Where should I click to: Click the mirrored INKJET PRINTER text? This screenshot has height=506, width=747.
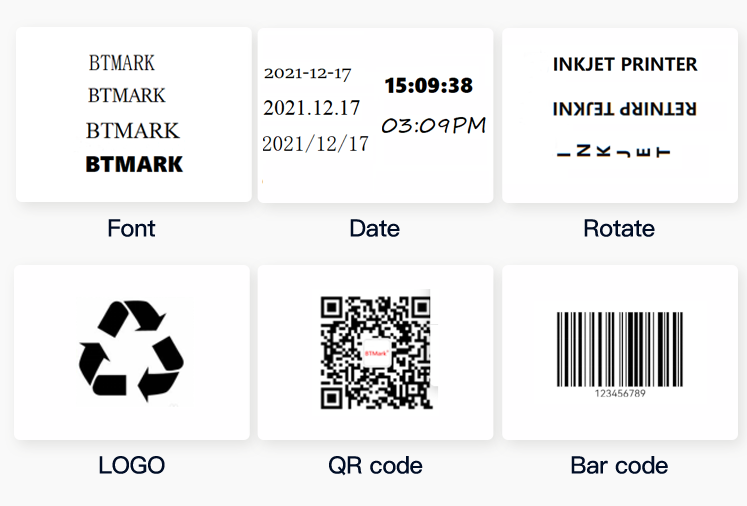pyautogui.click(x=625, y=109)
